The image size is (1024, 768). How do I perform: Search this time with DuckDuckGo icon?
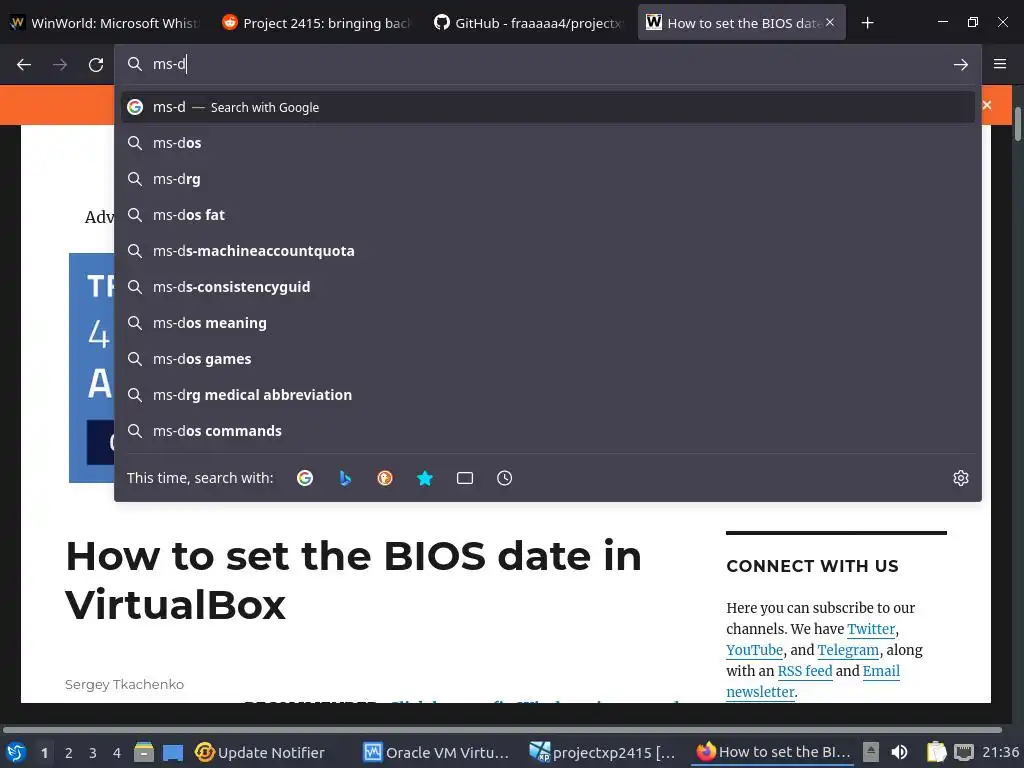385,478
